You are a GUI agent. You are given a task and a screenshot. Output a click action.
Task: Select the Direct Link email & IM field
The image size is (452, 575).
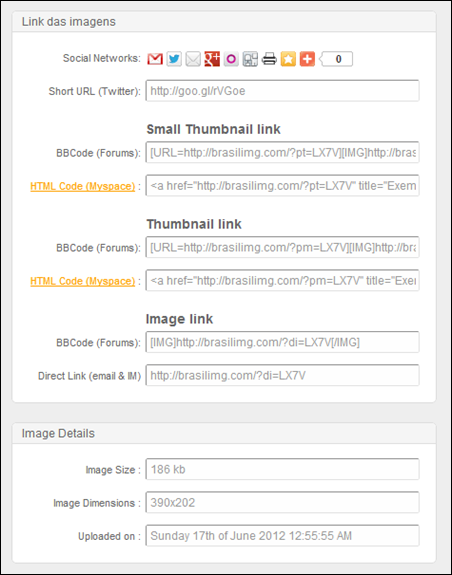coord(282,375)
